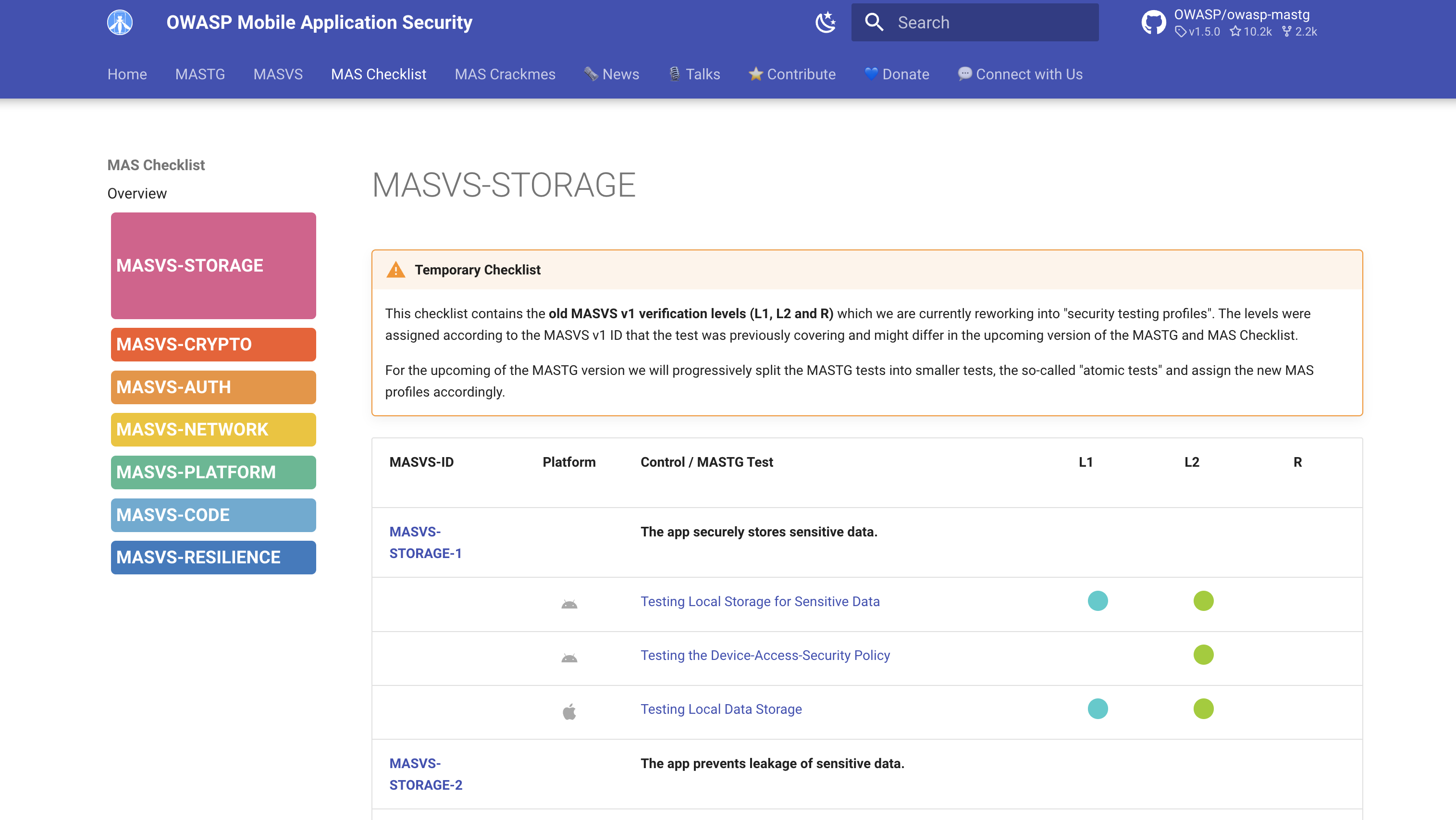Click the OWASP MAS logo icon
Image resolution: width=1456 pixels, height=820 pixels.
click(120, 23)
